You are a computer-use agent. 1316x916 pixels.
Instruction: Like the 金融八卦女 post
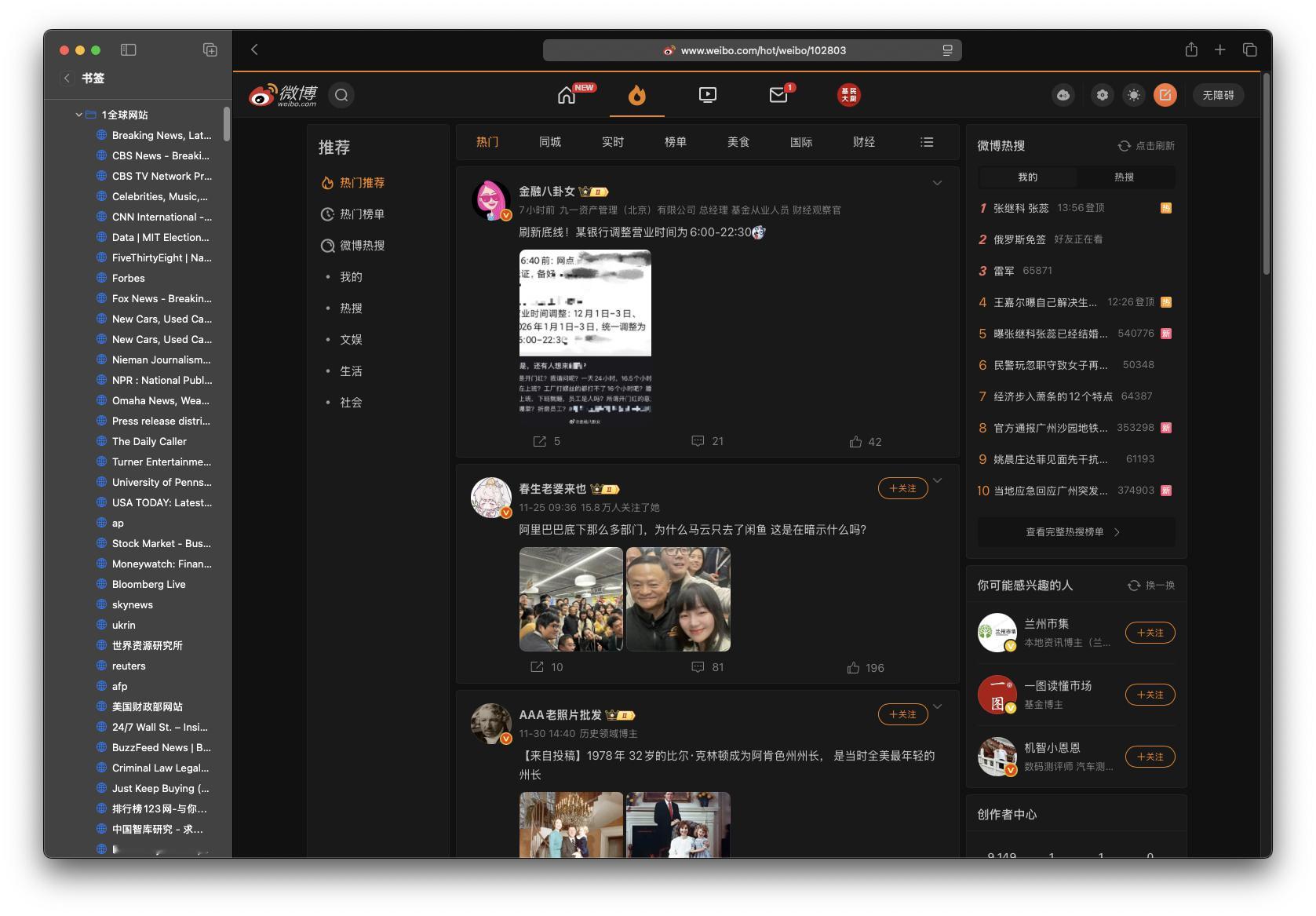[x=866, y=442]
